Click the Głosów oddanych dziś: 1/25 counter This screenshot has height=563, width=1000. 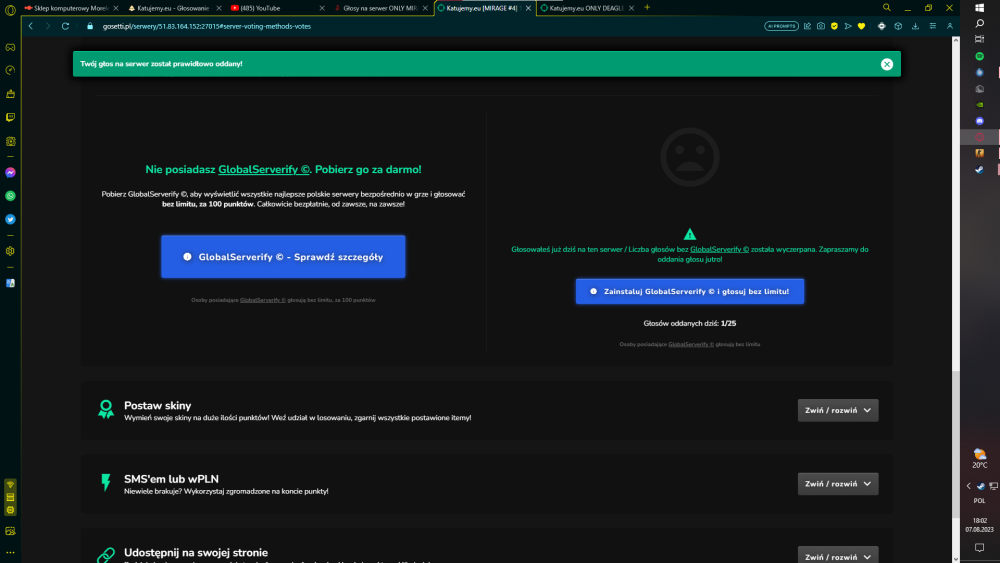pos(689,323)
